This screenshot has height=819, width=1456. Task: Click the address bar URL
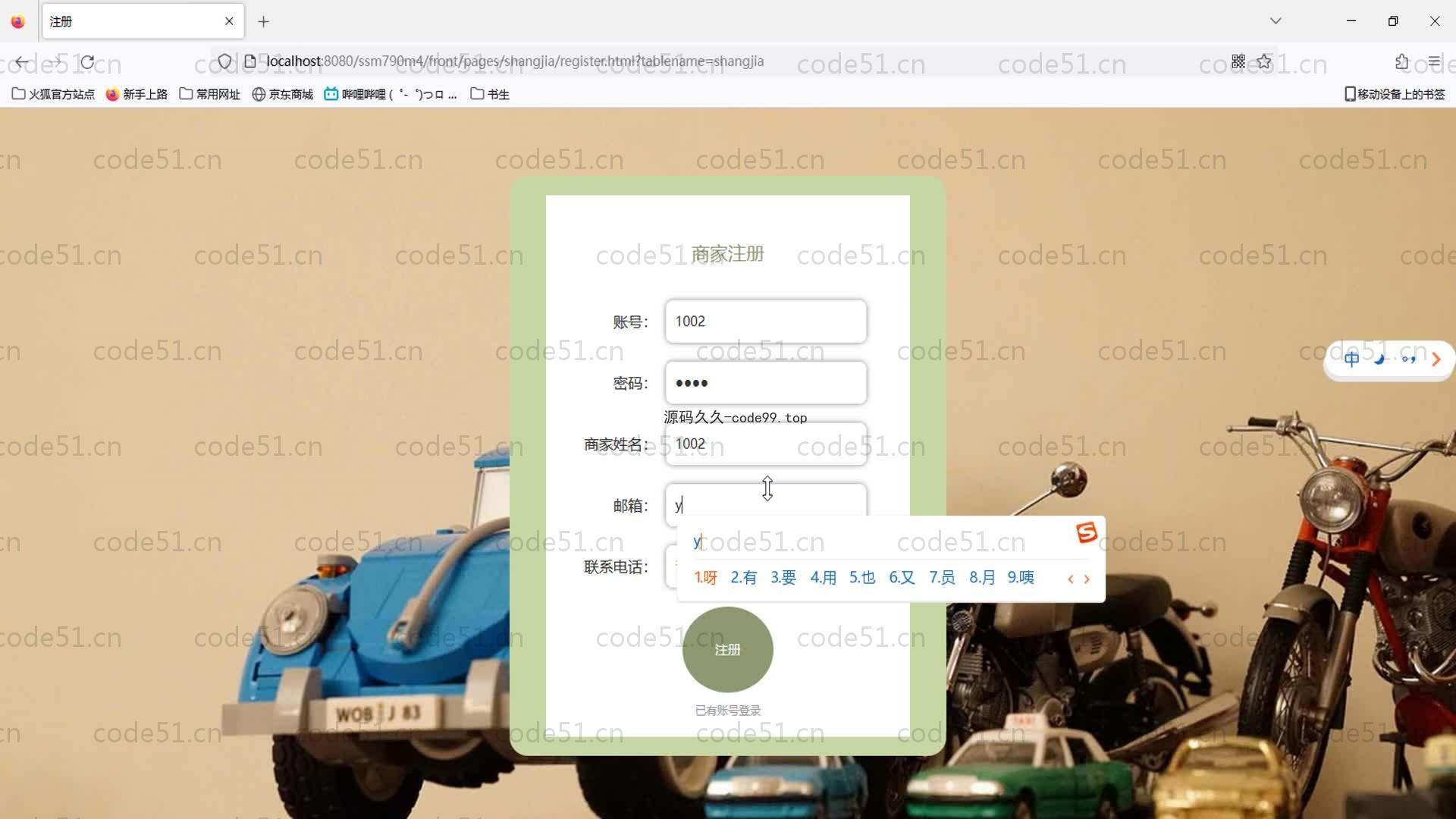click(515, 61)
